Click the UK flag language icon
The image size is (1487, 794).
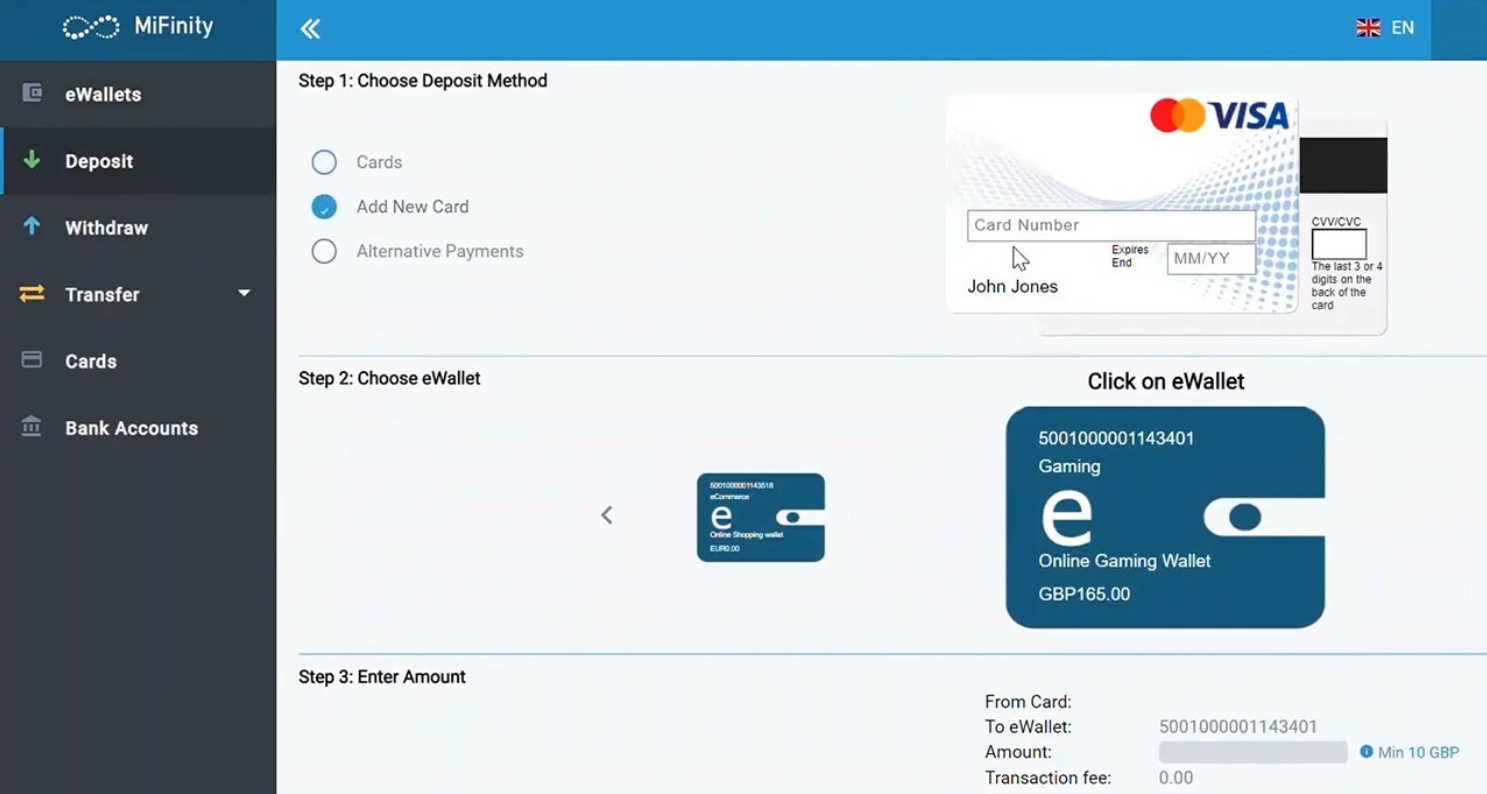[x=1368, y=28]
